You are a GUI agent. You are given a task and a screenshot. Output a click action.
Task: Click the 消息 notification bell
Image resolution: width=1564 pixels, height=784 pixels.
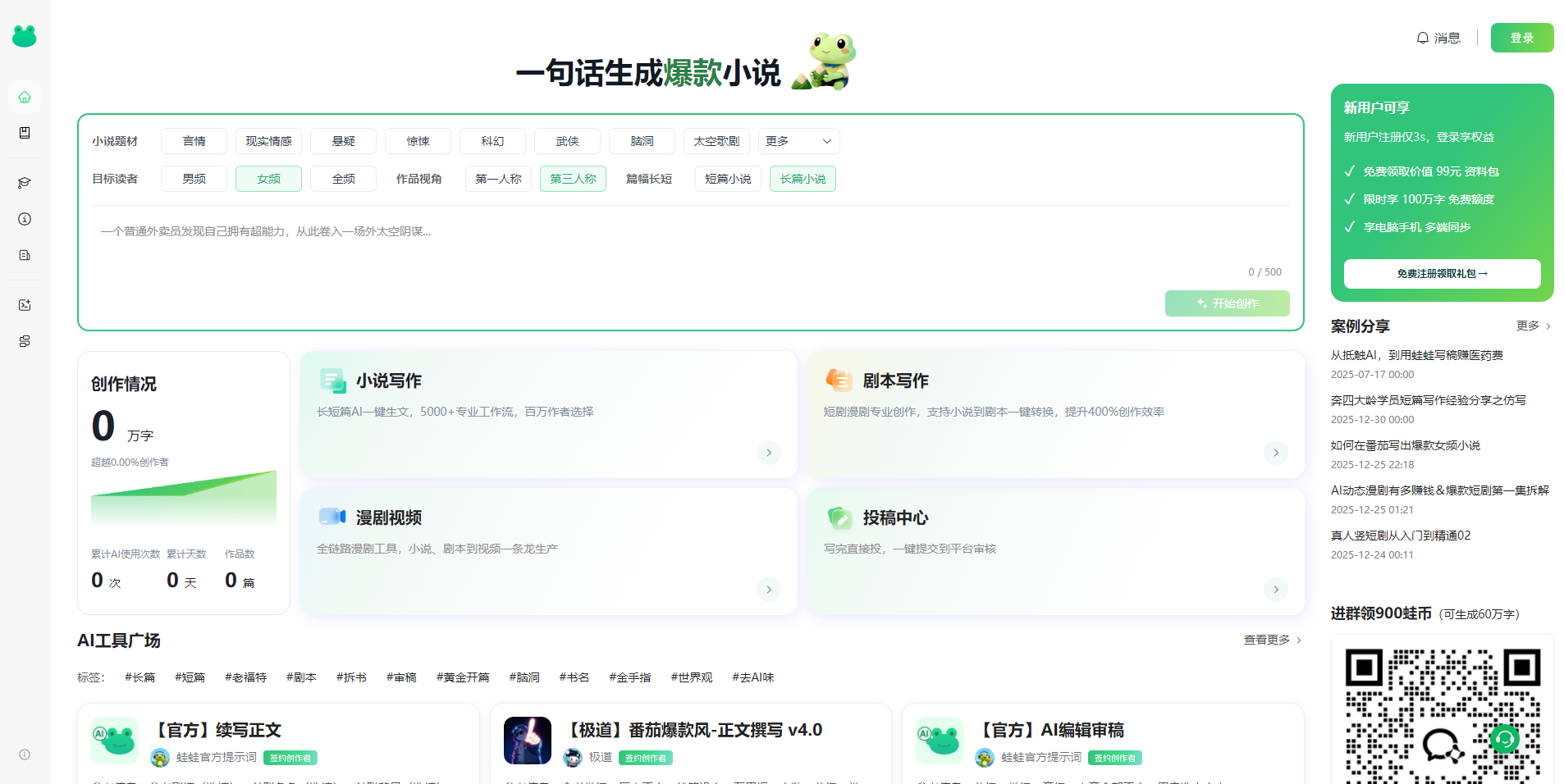[1438, 38]
